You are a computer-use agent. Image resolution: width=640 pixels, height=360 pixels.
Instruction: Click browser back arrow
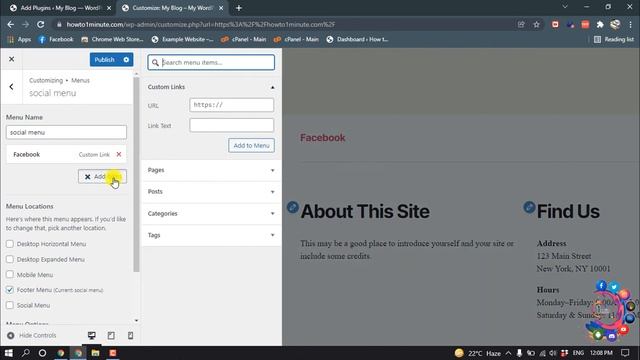click(x=11, y=24)
